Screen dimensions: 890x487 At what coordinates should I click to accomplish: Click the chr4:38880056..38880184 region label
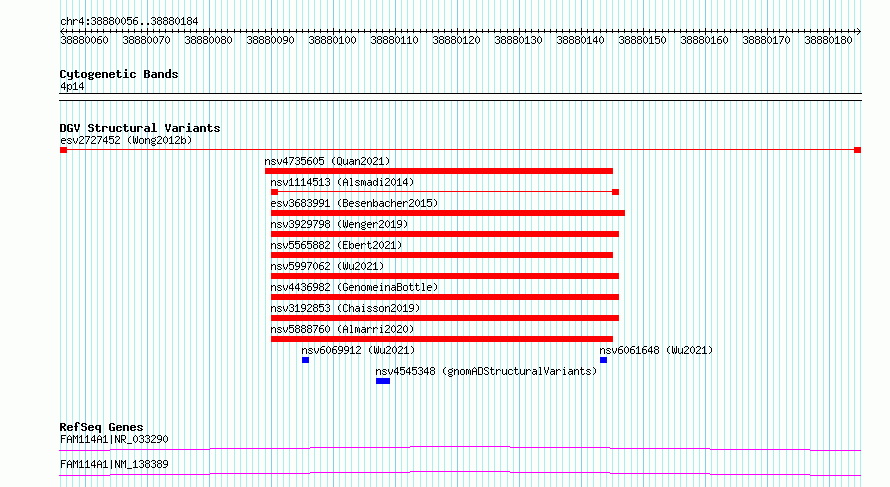tap(129, 21)
